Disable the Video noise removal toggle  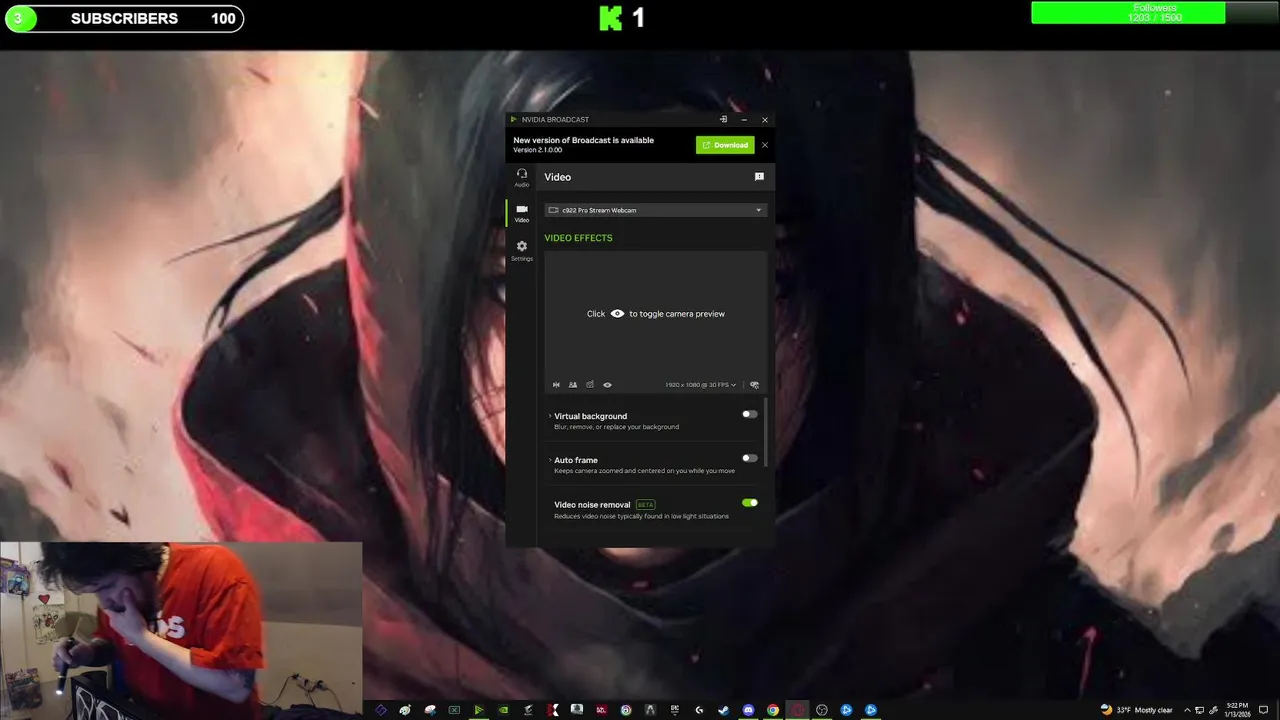pyautogui.click(x=749, y=503)
